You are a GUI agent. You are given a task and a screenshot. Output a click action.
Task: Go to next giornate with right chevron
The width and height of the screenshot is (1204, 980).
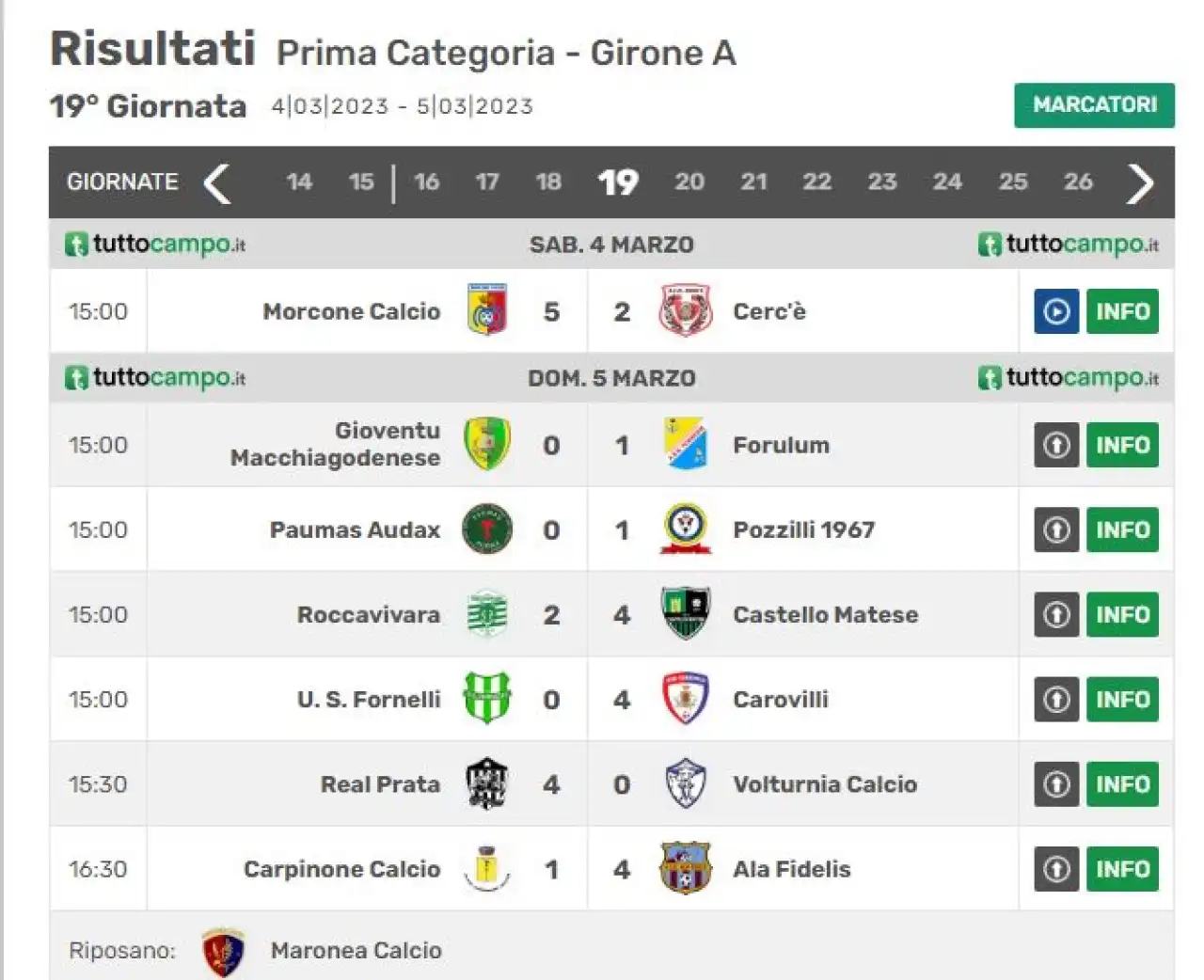tap(1140, 183)
